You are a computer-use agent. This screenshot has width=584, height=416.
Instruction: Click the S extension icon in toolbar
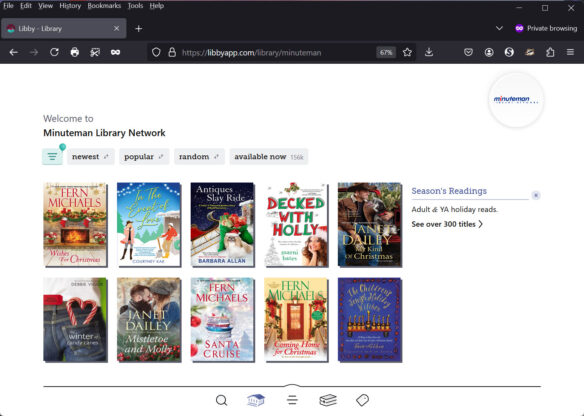coord(509,53)
